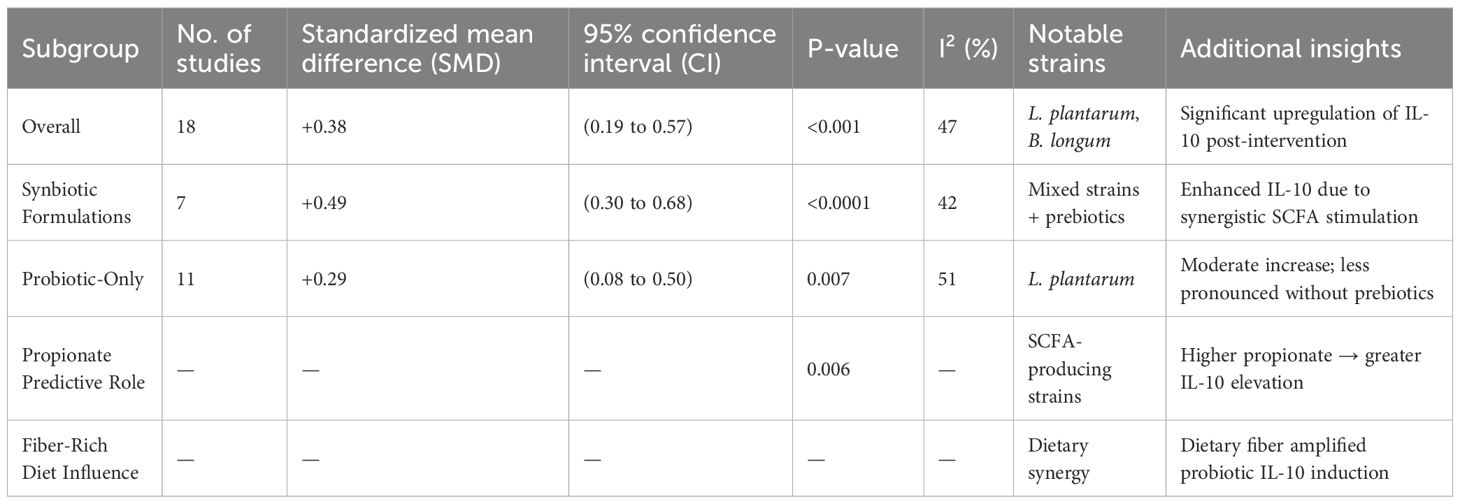Click the 0.007 P-value cell
This screenshot has height=504, width=1460.
[x=829, y=279]
